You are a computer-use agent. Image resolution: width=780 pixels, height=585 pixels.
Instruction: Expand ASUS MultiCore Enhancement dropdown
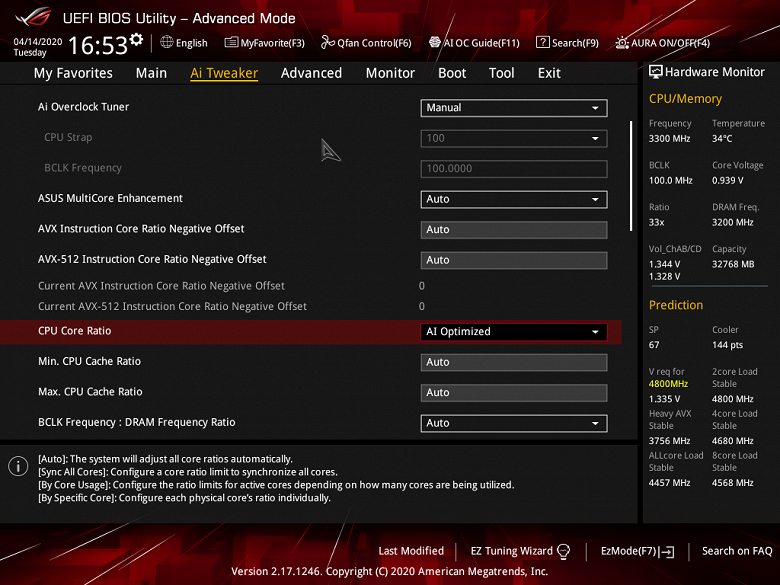click(514, 199)
